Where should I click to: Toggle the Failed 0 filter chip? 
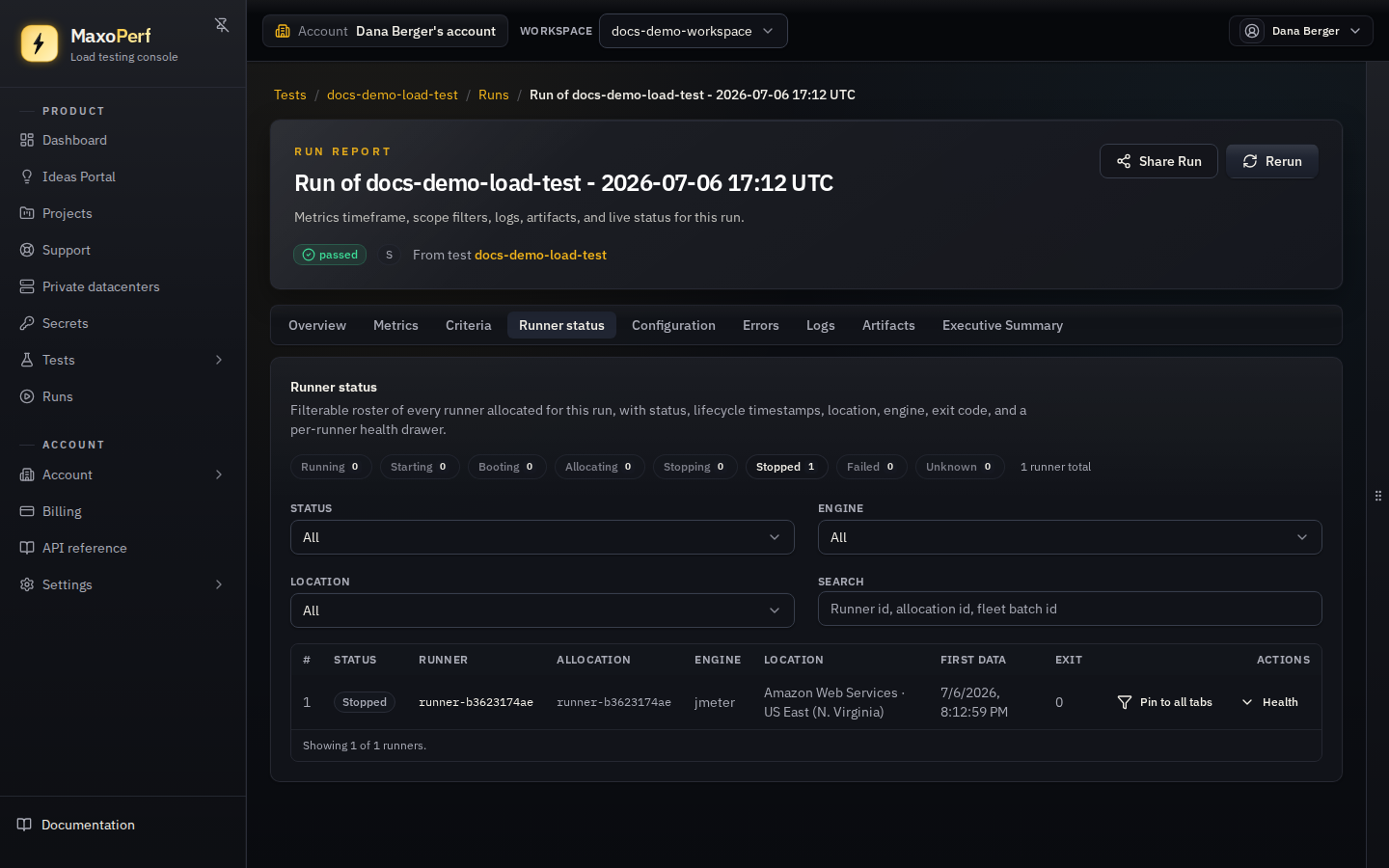871,467
